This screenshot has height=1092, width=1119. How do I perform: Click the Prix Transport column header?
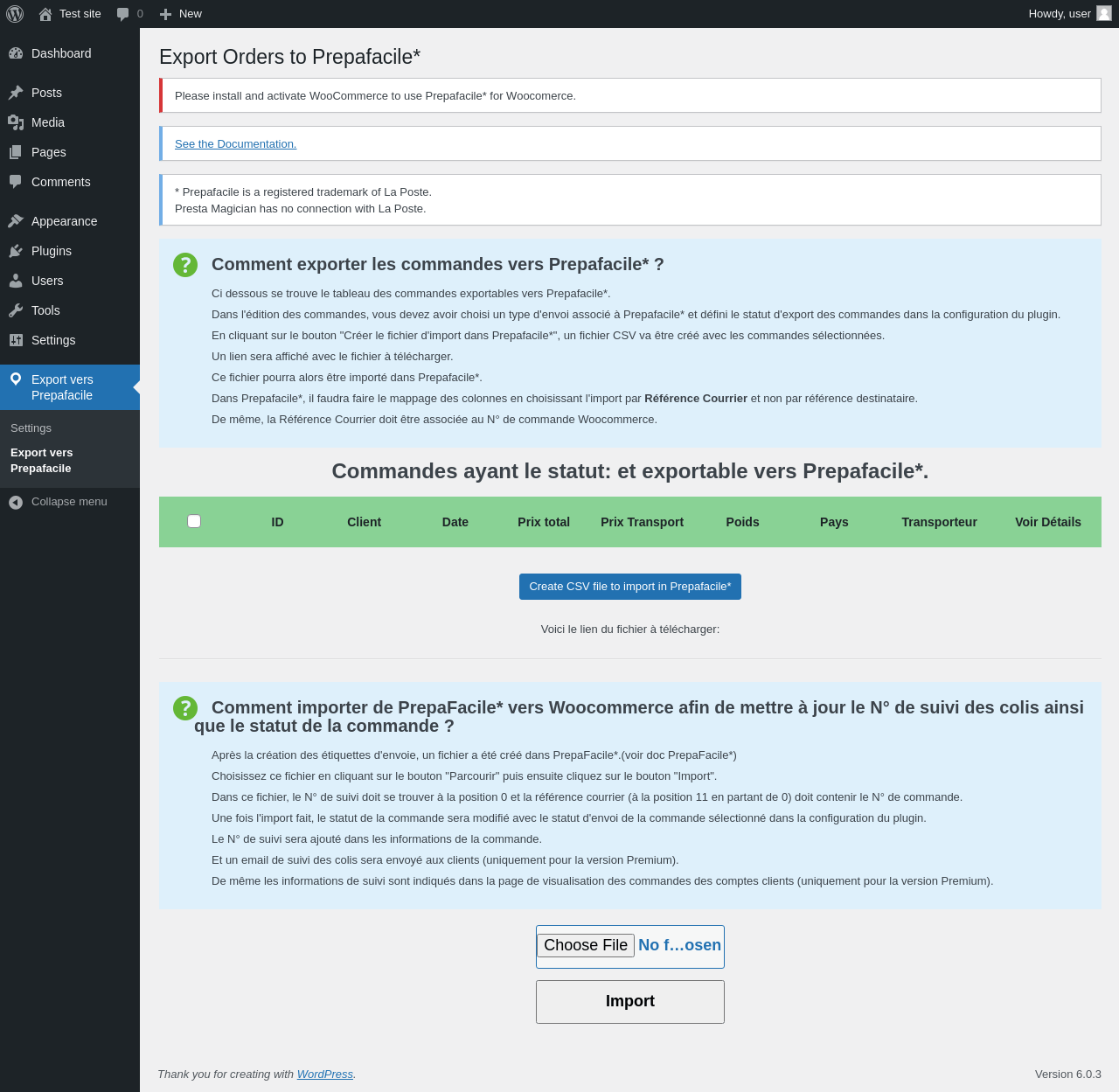[643, 522]
